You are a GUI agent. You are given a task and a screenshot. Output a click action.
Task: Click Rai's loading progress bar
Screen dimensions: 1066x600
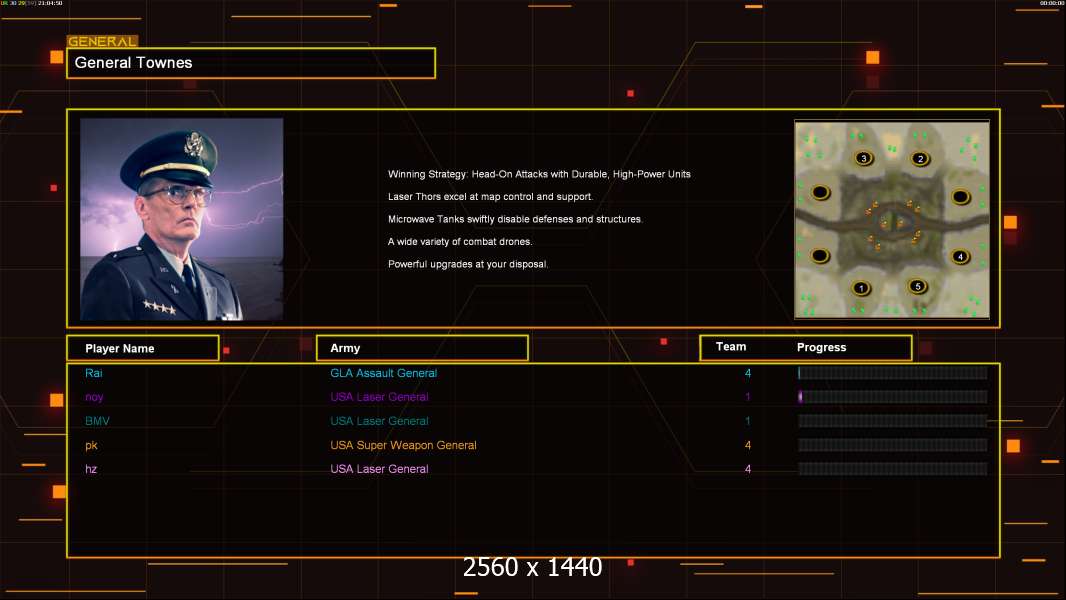(x=892, y=372)
